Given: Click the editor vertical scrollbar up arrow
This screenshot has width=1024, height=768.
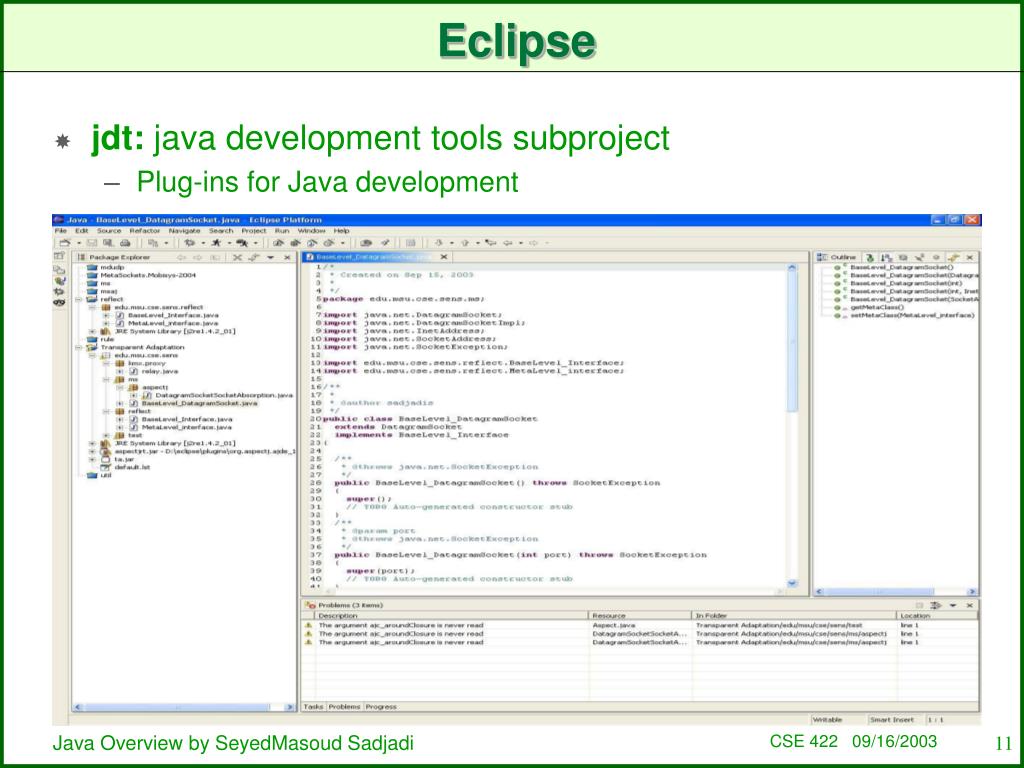Looking at the screenshot, I should [x=792, y=268].
